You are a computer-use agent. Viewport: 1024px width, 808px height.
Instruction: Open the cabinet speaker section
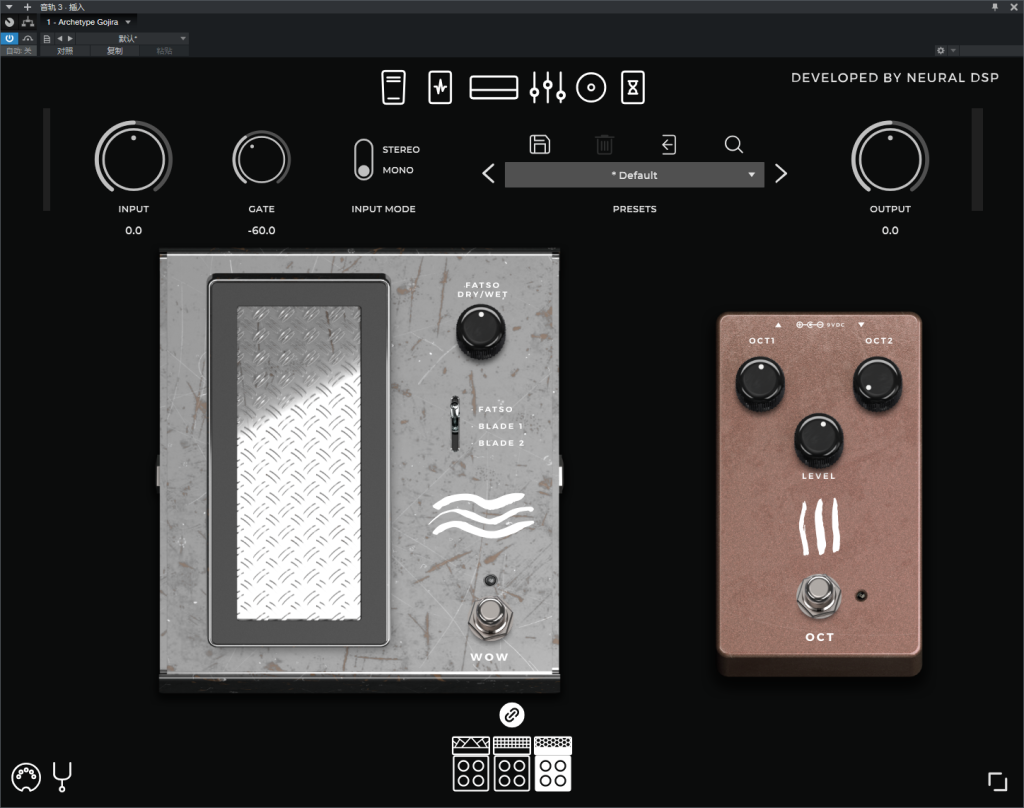coord(591,88)
